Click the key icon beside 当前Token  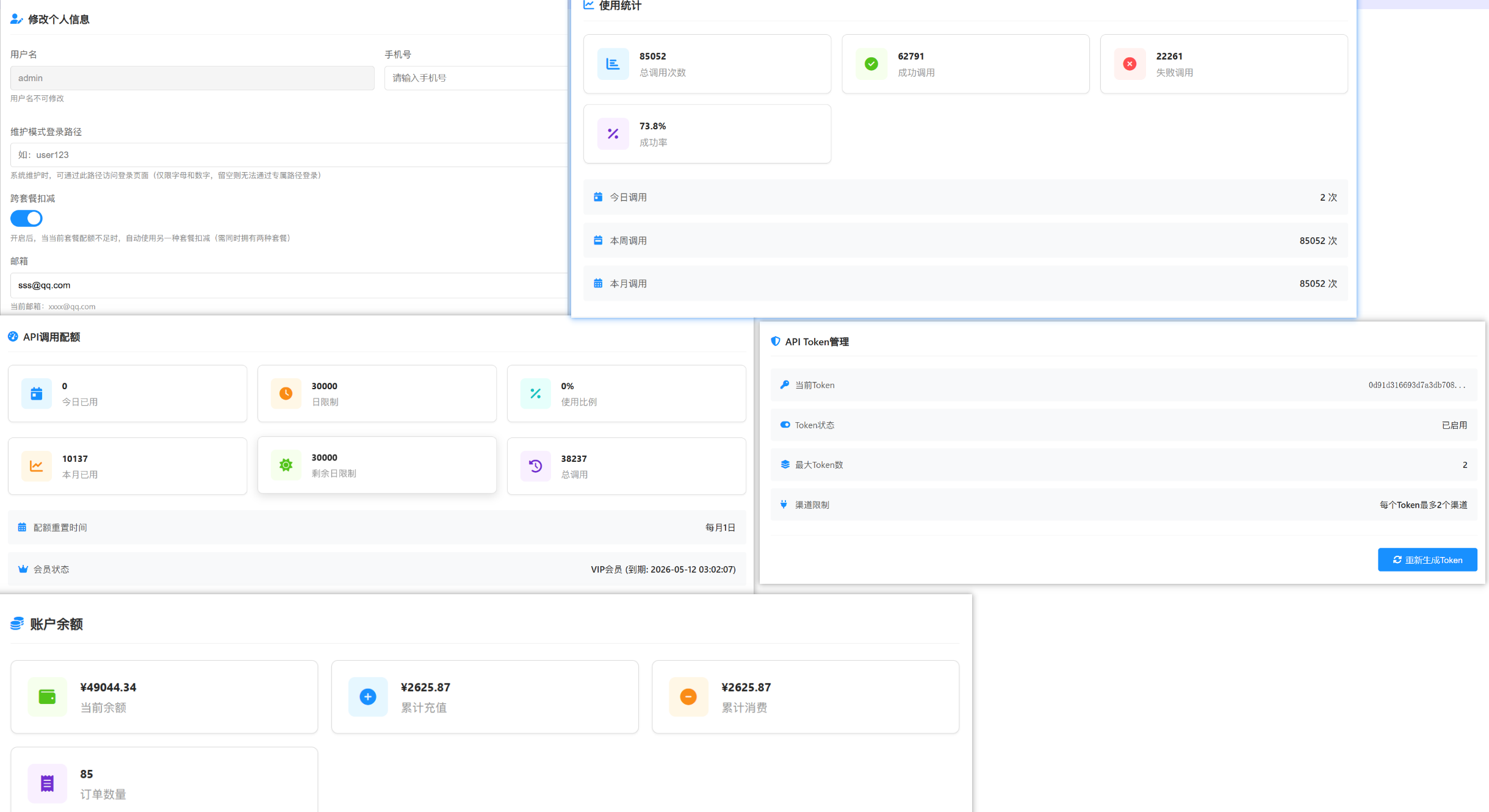[x=785, y=385]
